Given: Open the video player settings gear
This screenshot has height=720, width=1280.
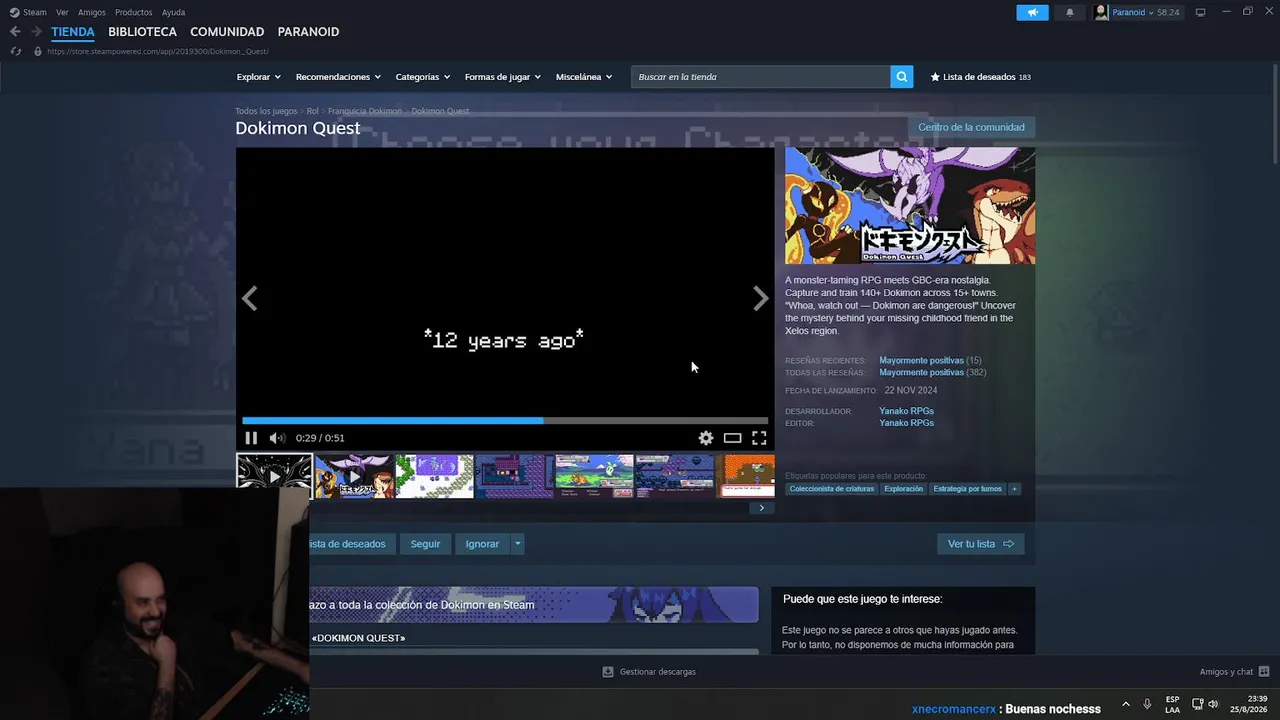Looking at the screenshot, I should point(706,438).
